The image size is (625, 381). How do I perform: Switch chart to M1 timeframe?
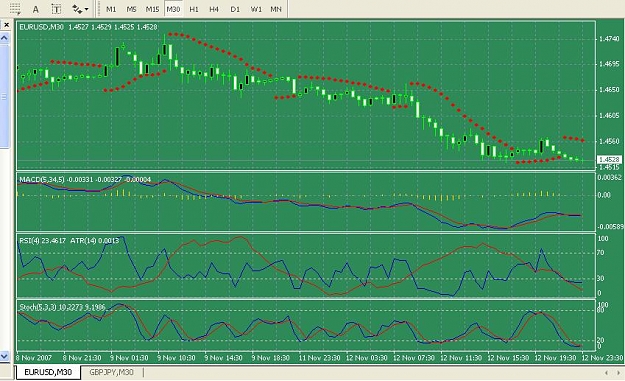(x=111, y=9)
